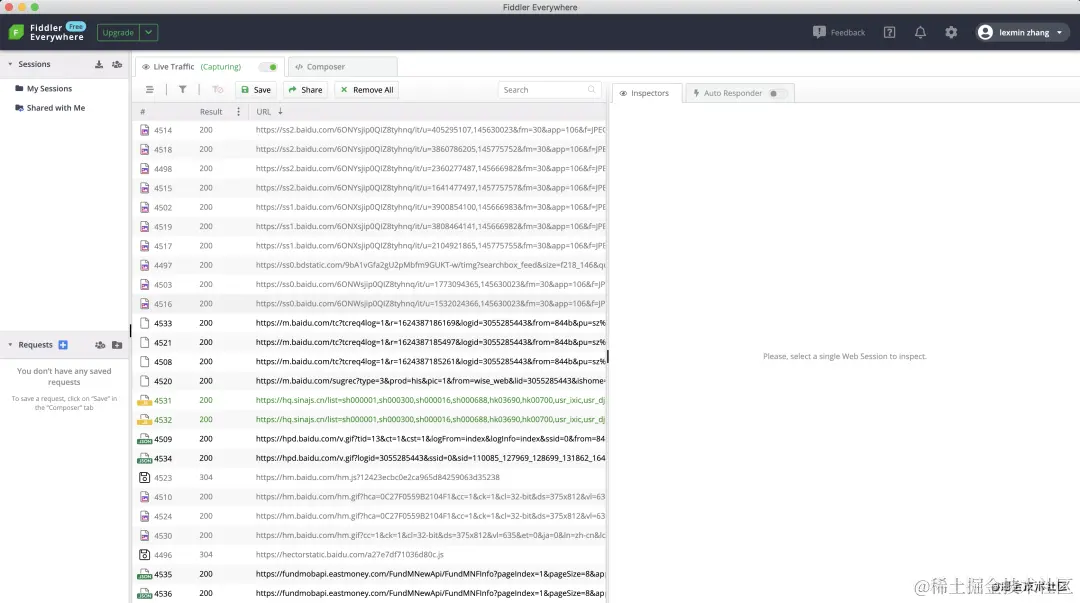Click the new request plus icon
Viewport: 1080px width, 603px height.
tap(63, 345)
